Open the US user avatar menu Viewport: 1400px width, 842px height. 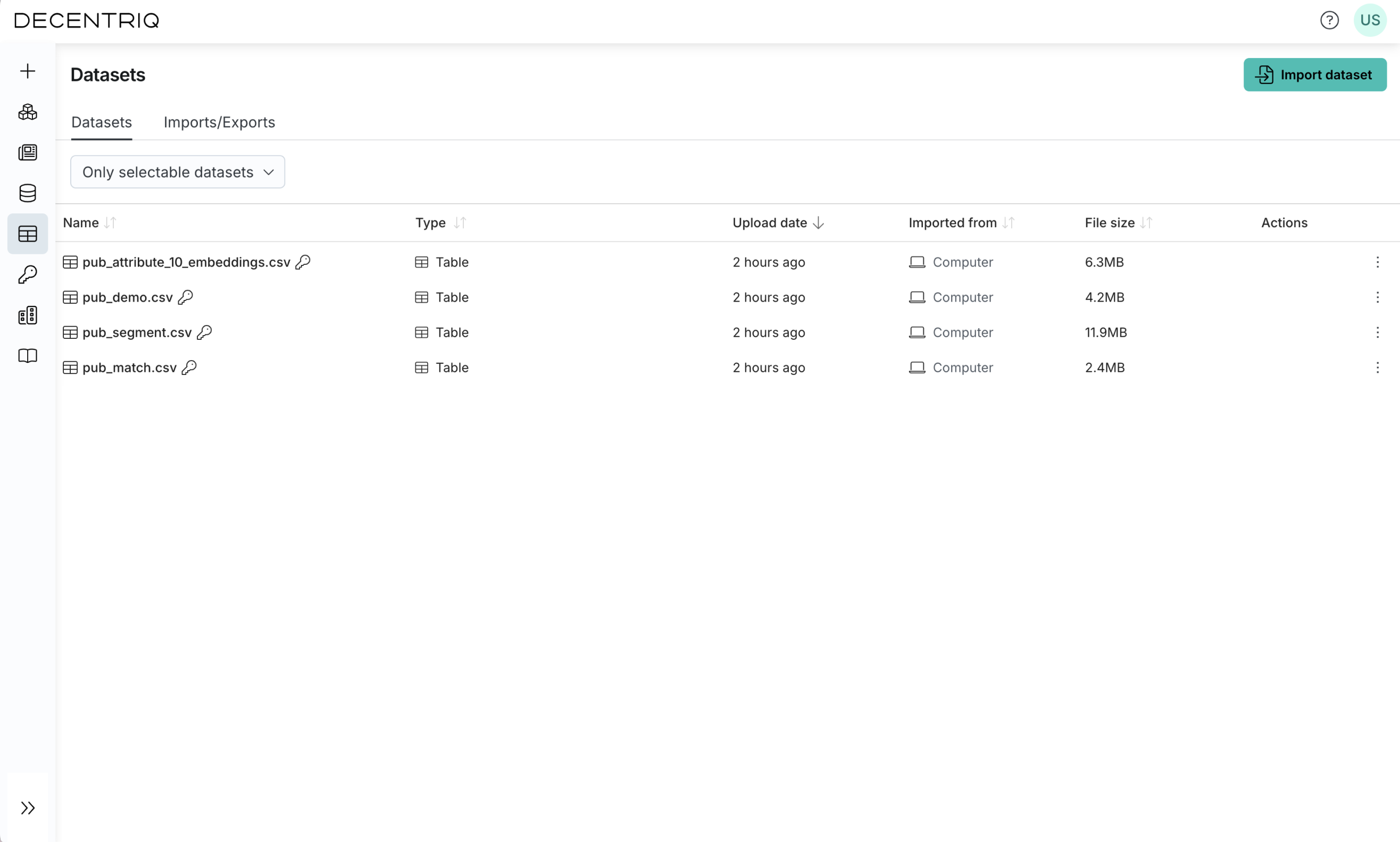click(1369, 20)
